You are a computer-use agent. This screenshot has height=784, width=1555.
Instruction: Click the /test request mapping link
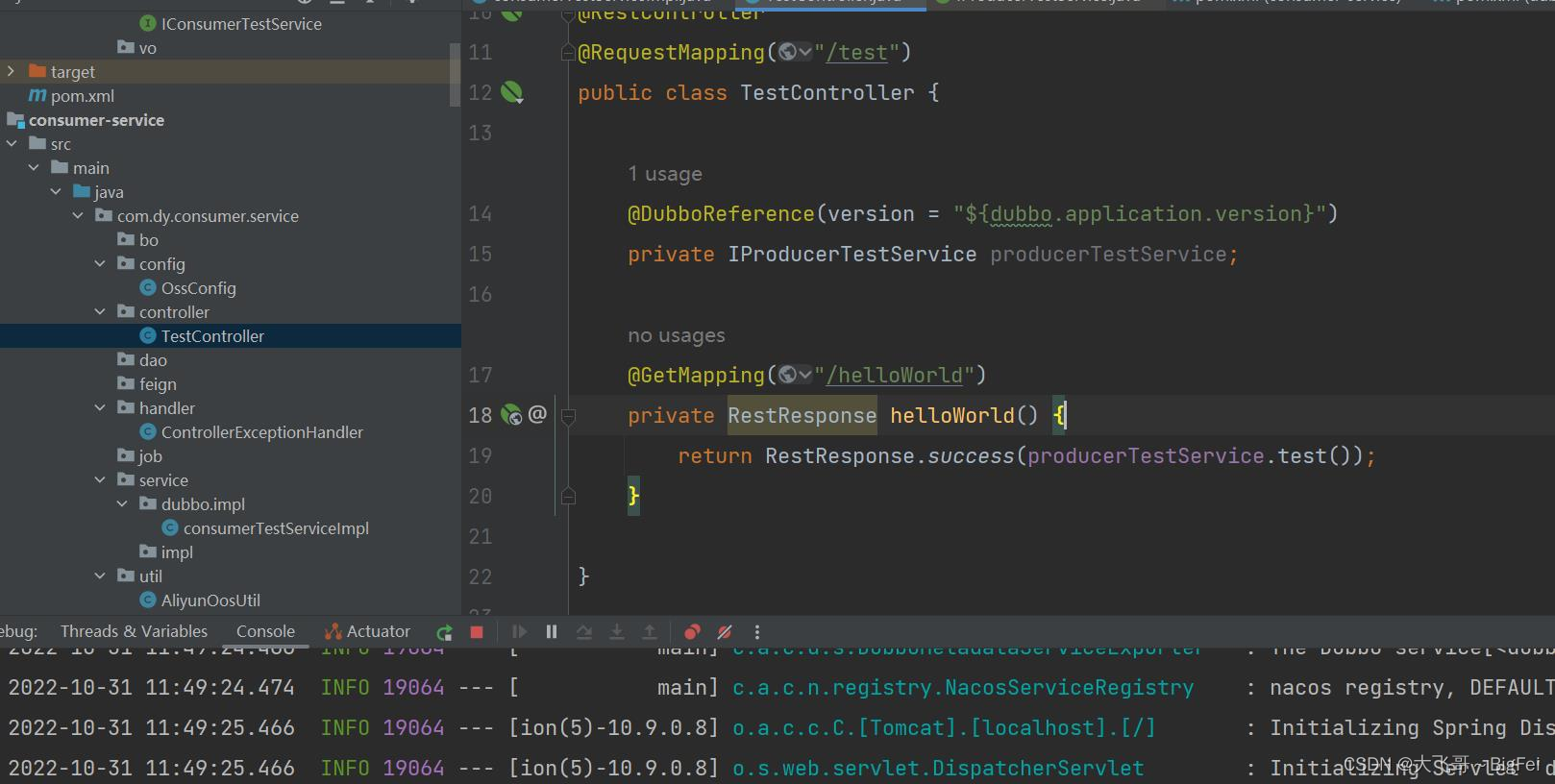point(856,52)
